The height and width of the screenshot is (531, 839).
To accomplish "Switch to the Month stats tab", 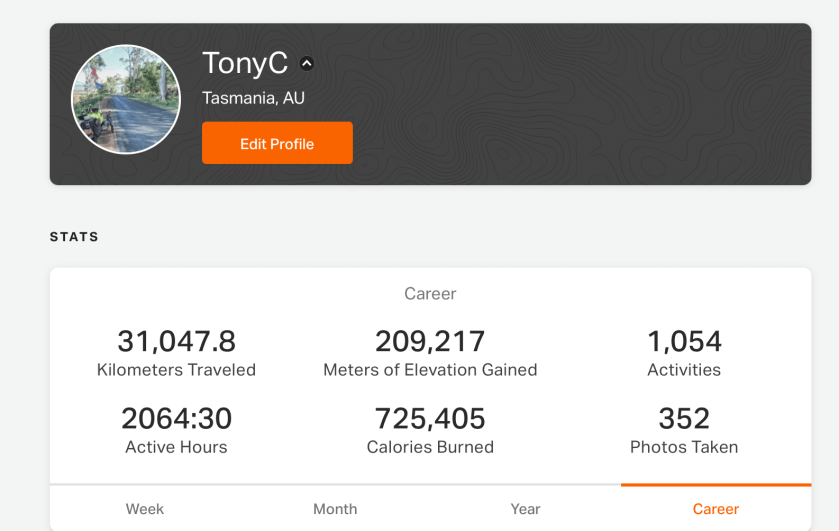I will tap(335, 509).
